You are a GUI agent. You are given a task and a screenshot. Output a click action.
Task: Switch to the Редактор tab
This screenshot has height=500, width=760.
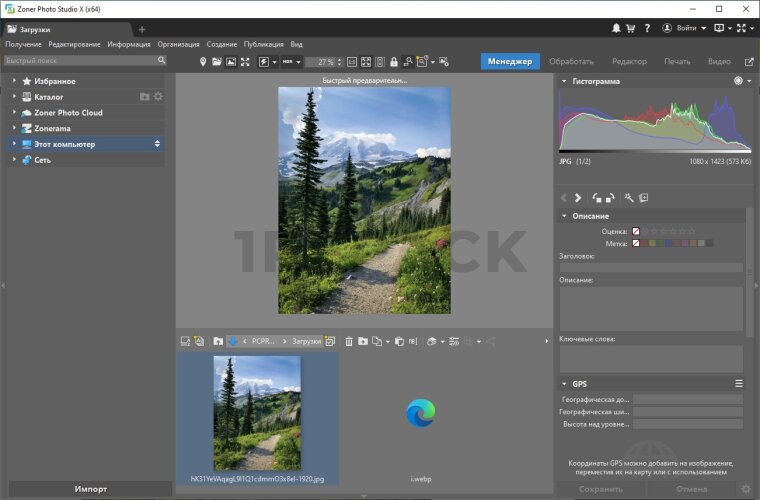click(x=629, y=62)
